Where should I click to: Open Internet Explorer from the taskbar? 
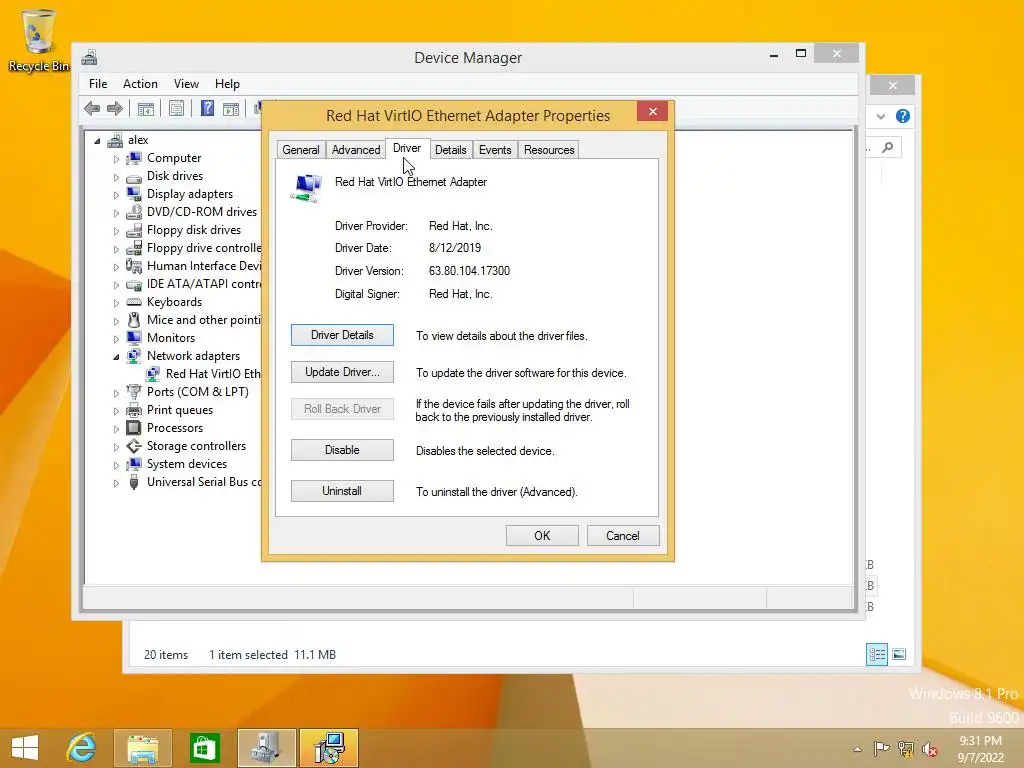(82, 748)
